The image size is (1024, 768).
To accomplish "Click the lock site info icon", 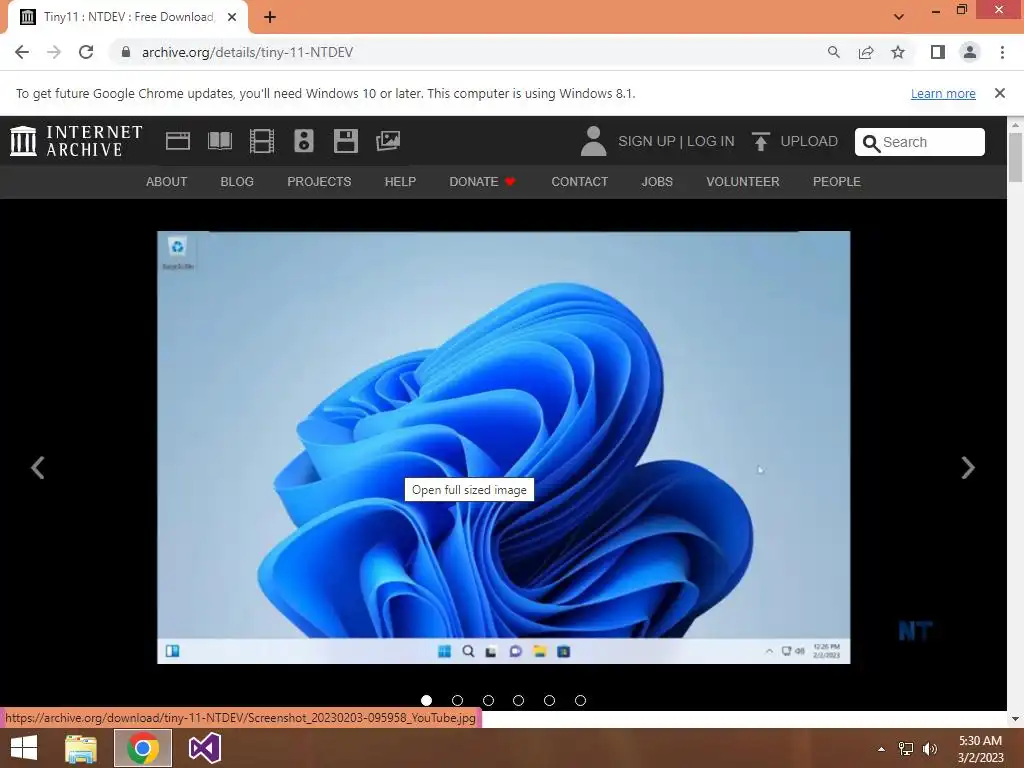I will [x=126, y=52].
